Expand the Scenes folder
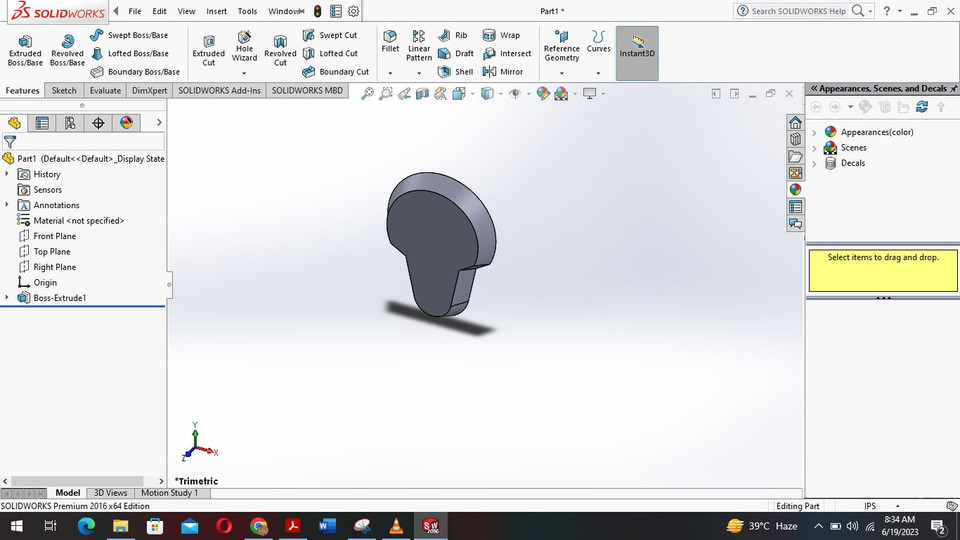960x540 pixels. pos(814,148)
